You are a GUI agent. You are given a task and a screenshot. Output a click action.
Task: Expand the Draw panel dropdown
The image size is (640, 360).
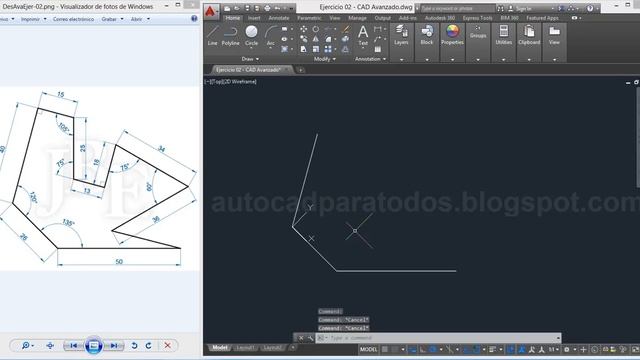coord(250,59)
